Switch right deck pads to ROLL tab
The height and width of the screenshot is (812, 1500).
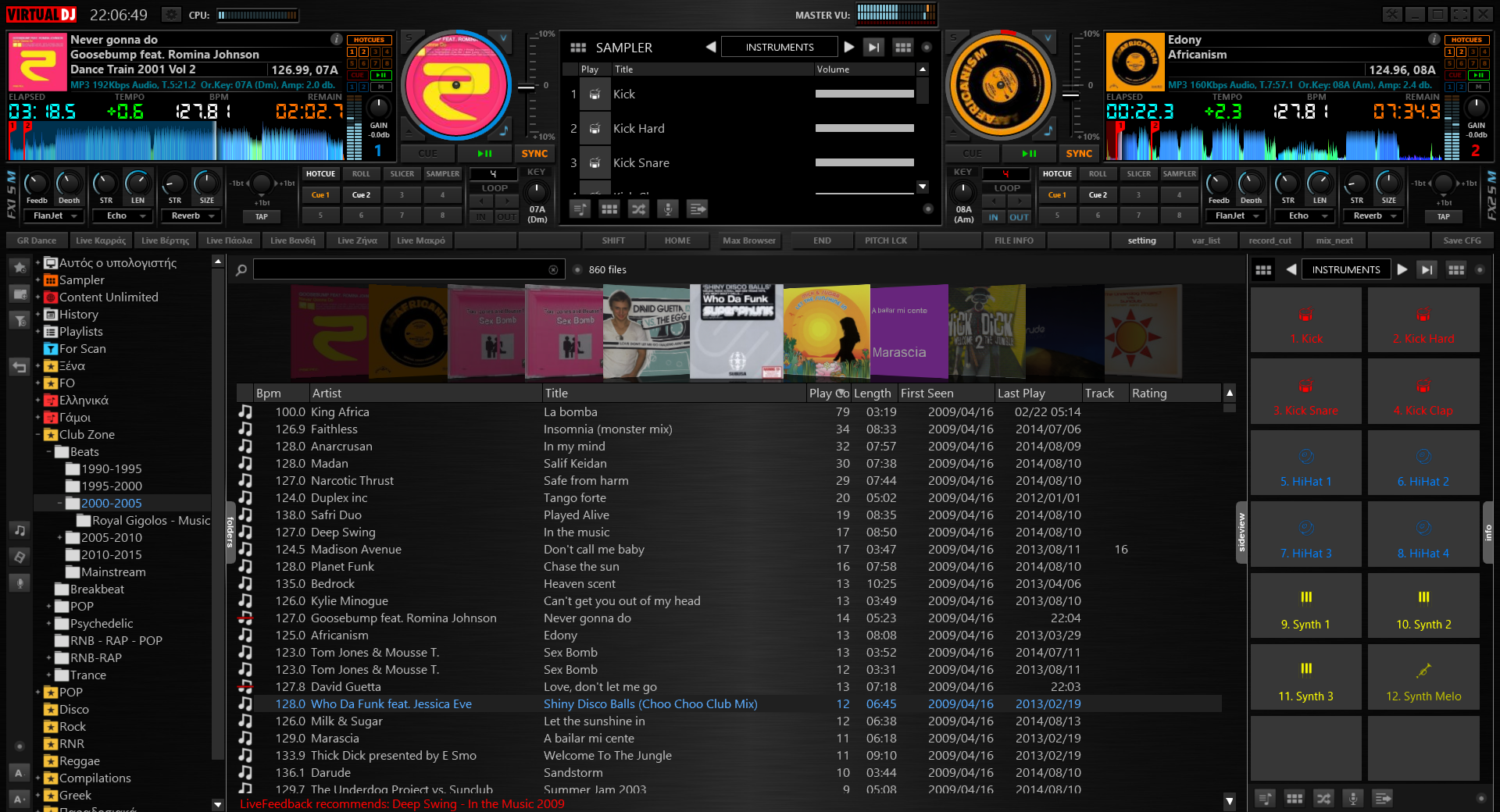click(x=1098, y=174)
